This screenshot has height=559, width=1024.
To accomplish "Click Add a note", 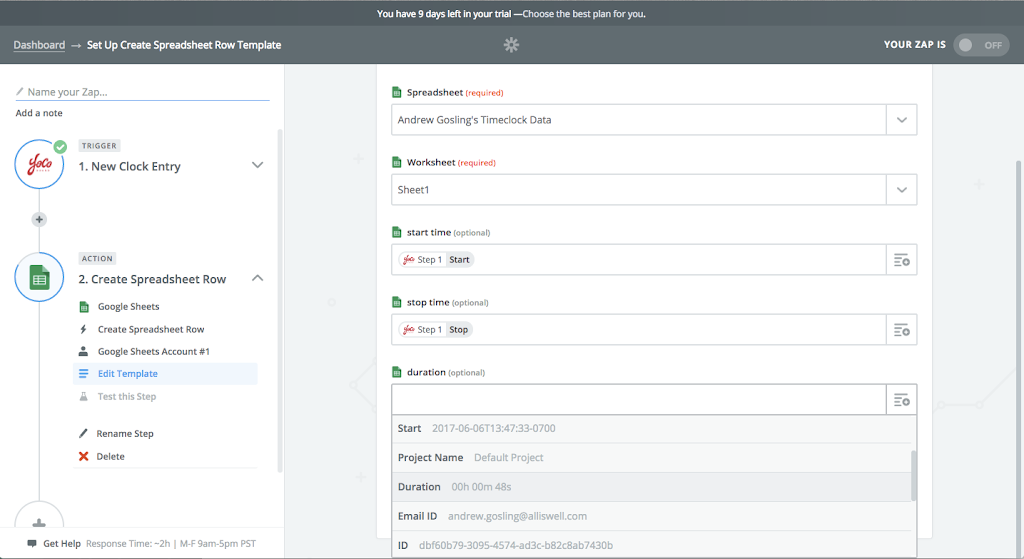I will coord(39,113).
